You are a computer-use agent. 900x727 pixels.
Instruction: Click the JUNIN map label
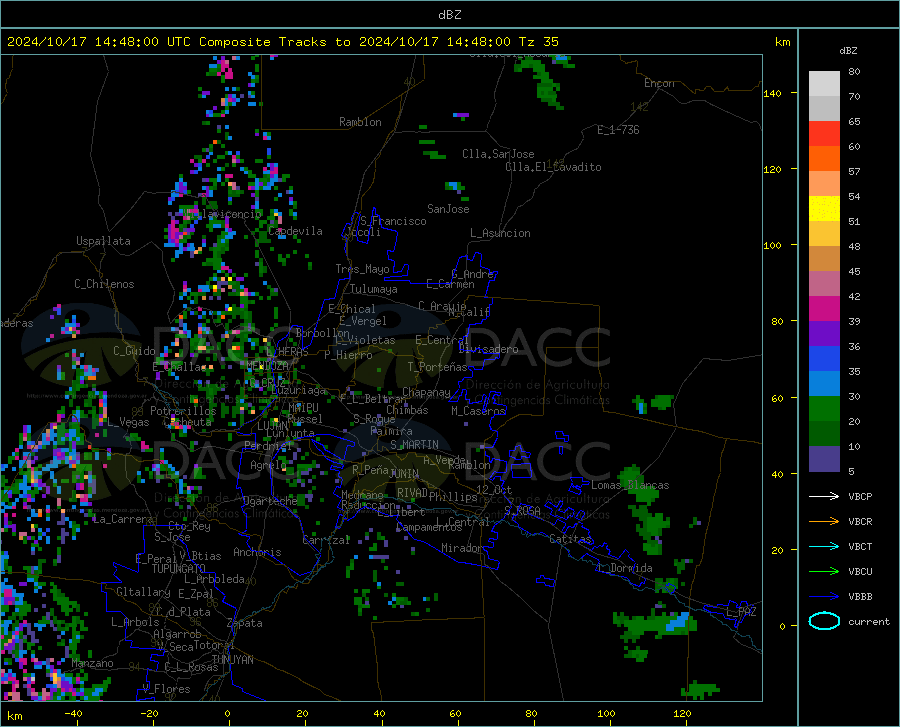[404, 474]
